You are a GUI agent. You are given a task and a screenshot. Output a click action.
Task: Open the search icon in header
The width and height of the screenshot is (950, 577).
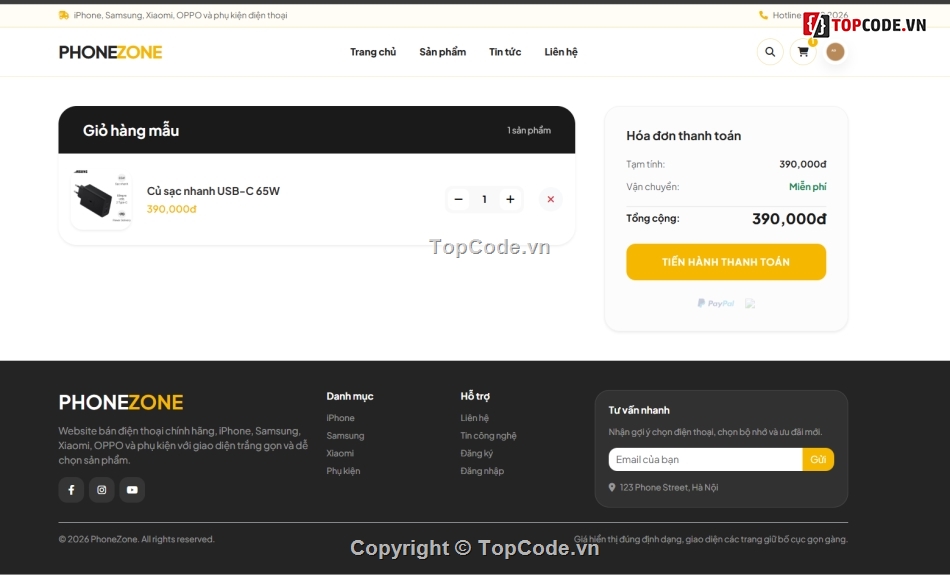pyautogui.click(x=770, y=52)
